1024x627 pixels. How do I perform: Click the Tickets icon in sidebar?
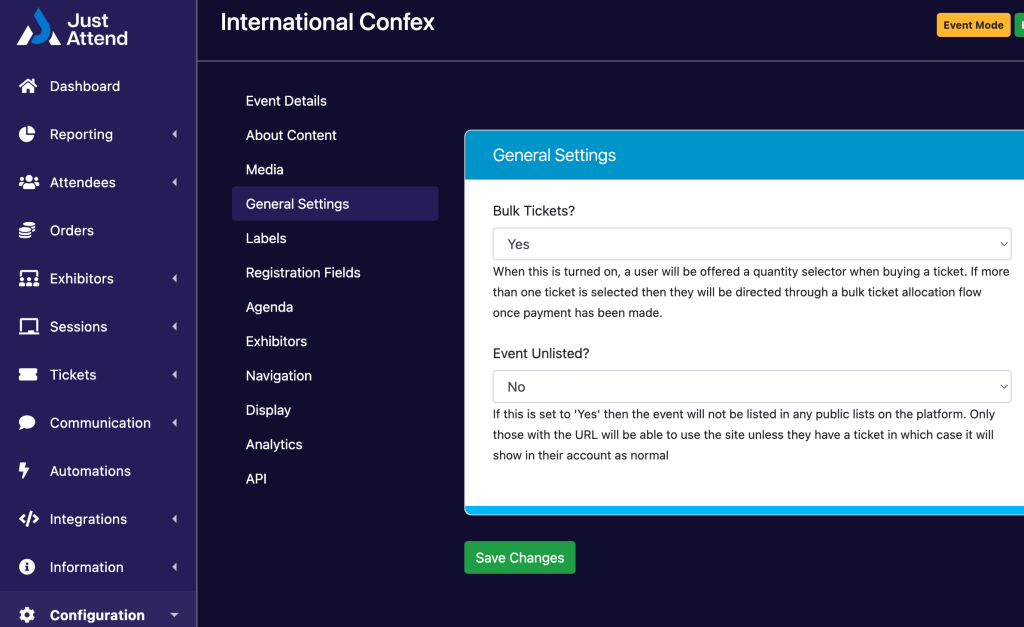click(28, 375)
